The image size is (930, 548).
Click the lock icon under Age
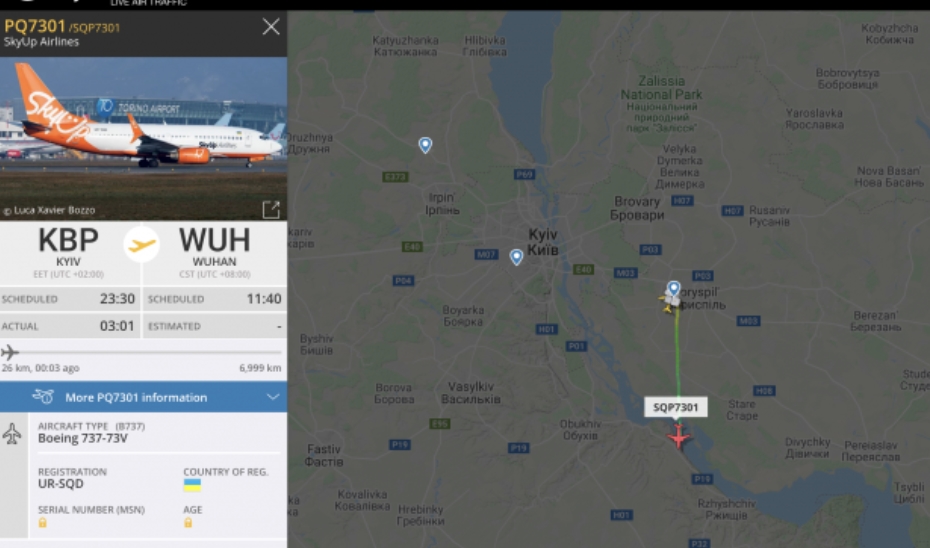pos(188,522)
